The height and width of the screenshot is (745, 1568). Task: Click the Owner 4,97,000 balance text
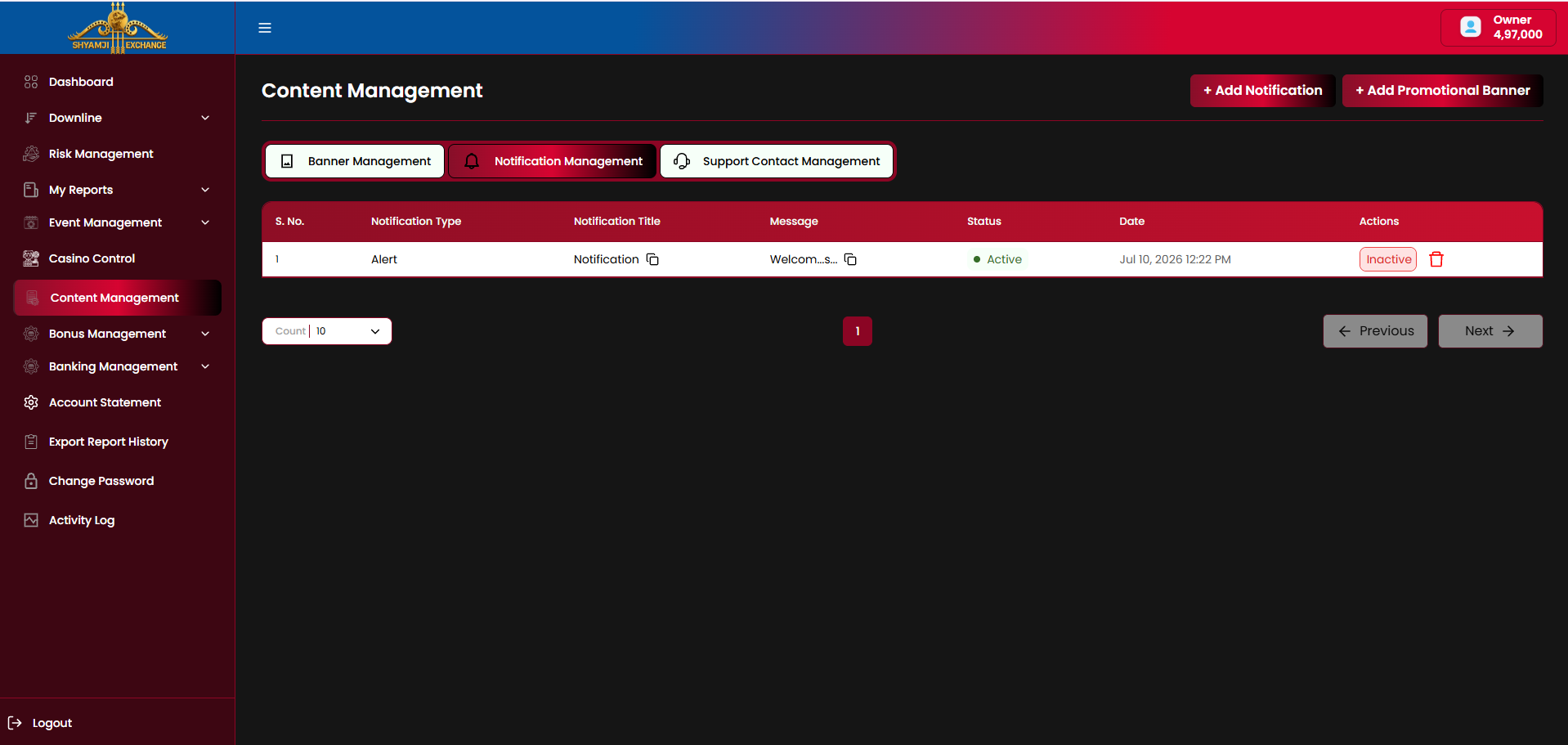pyautogui.click(x=1517, y=27)
